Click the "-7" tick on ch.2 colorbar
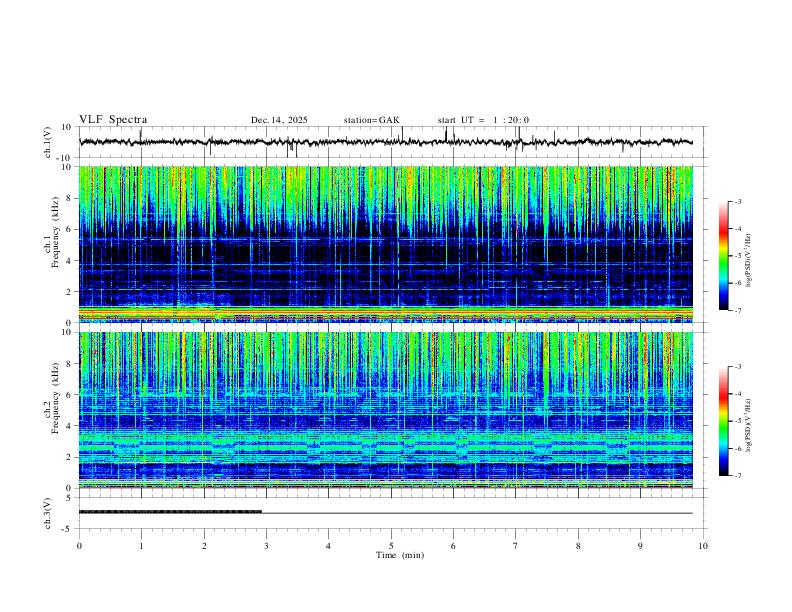This screenshot has width=792, height=612. coord(738,476)
